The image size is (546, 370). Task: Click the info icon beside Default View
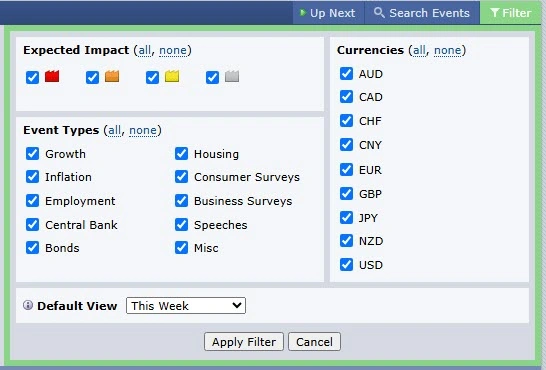[x=28, y=305]
